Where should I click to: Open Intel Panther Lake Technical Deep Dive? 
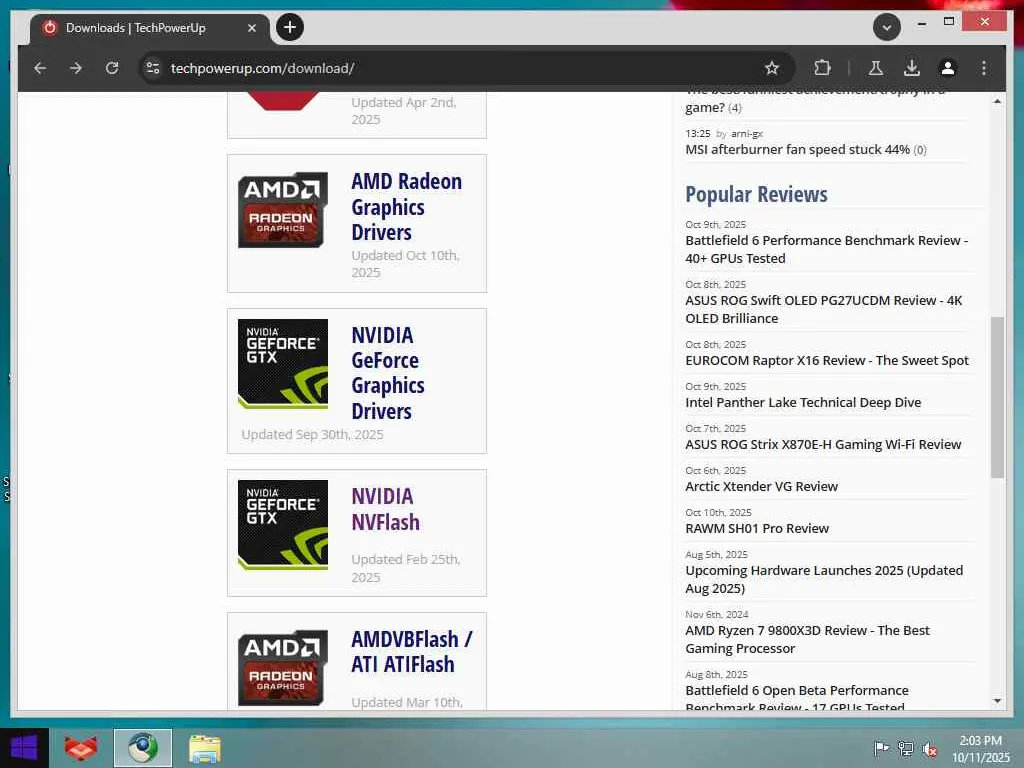coord(803,402)
